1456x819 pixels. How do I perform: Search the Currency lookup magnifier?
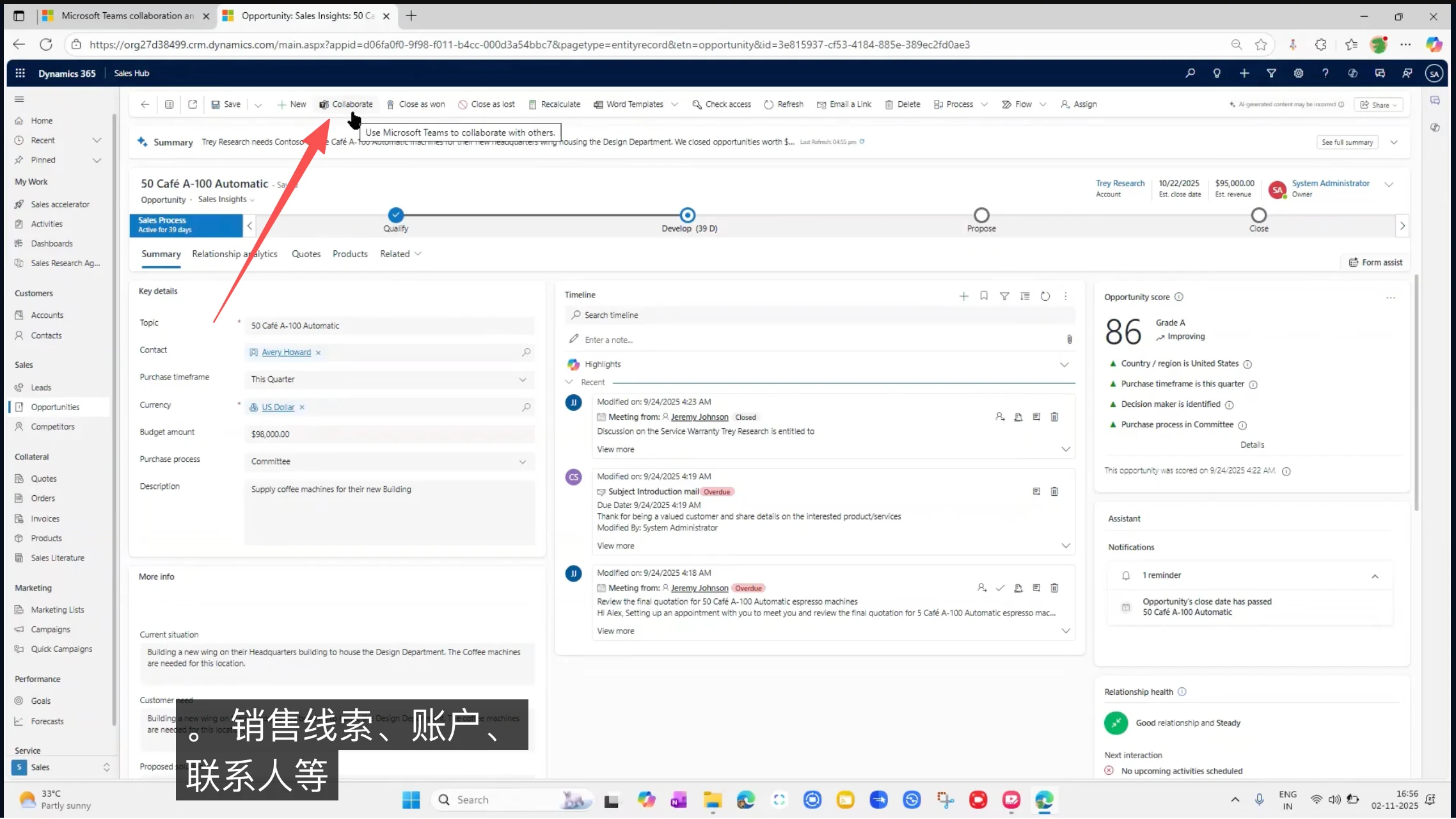click(x=526, y=407)
